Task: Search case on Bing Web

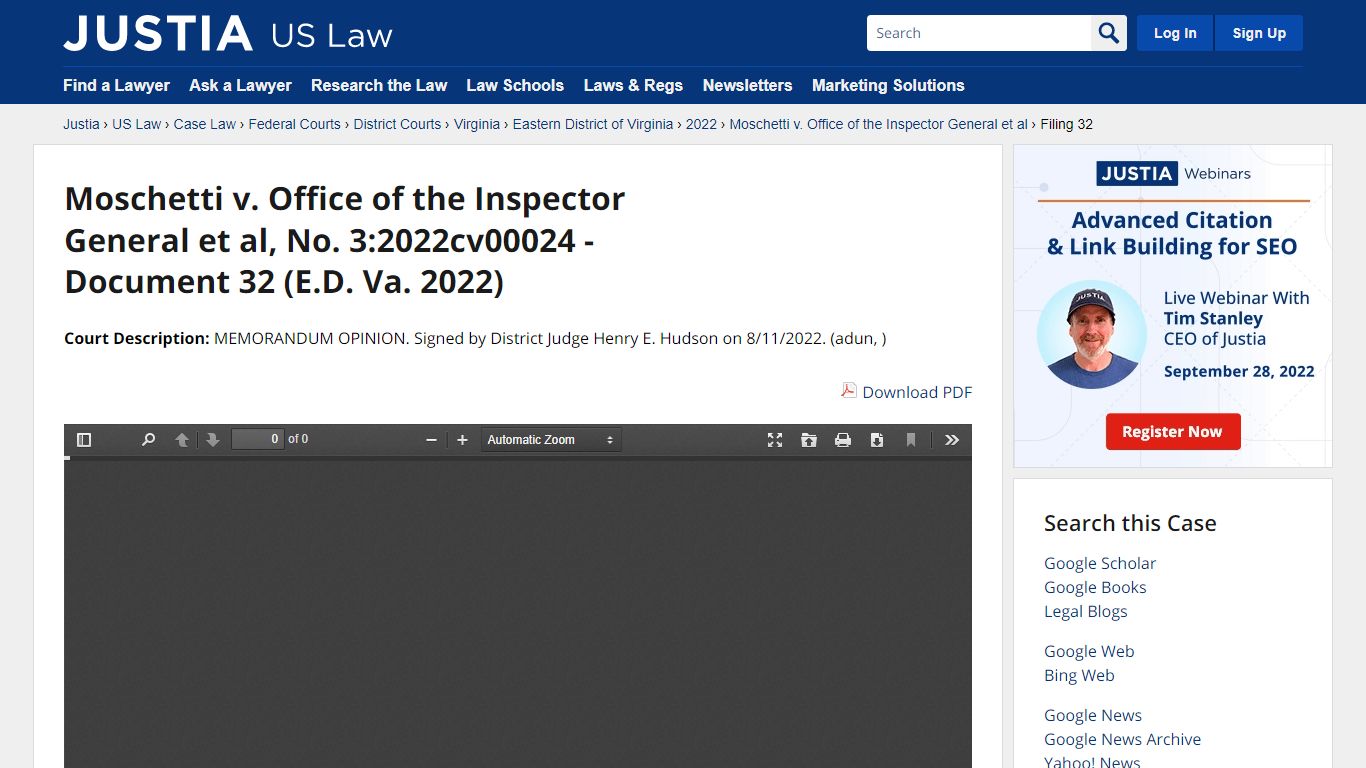Action: point(1079,675)
